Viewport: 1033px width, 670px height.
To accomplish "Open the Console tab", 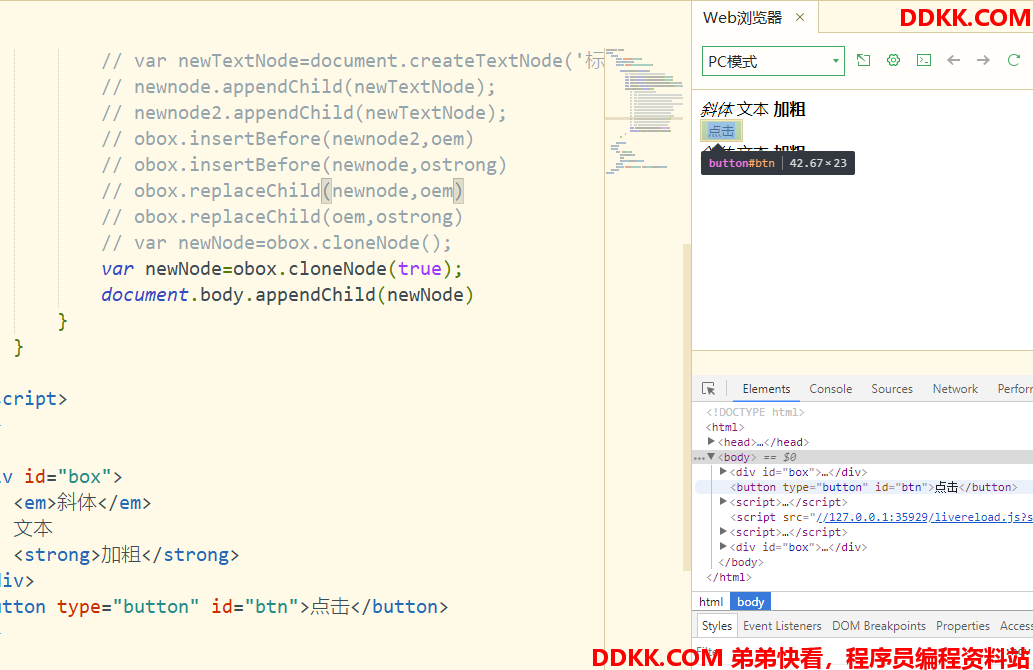I will [x=831, y=389].
